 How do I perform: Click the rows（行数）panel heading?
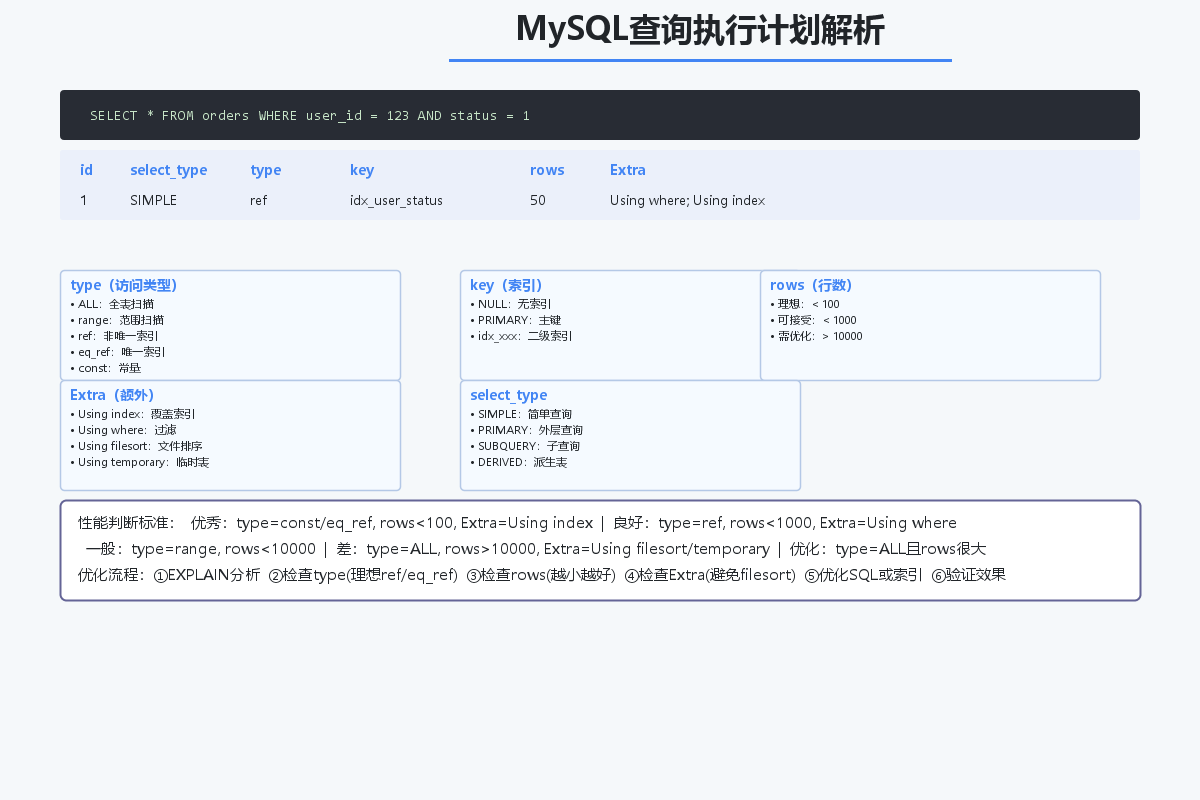[811, 285]
